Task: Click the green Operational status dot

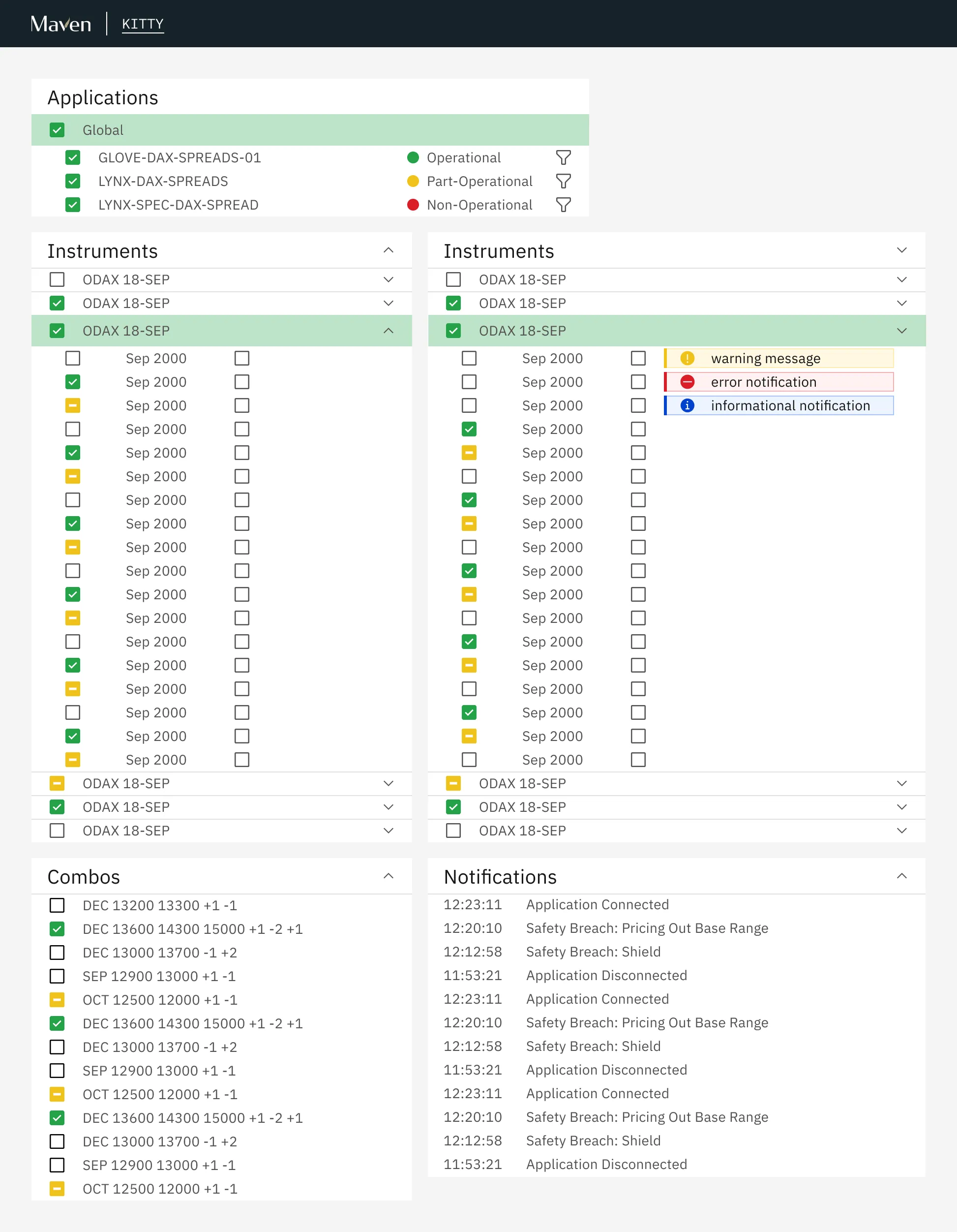Action: tap(413, 157)
